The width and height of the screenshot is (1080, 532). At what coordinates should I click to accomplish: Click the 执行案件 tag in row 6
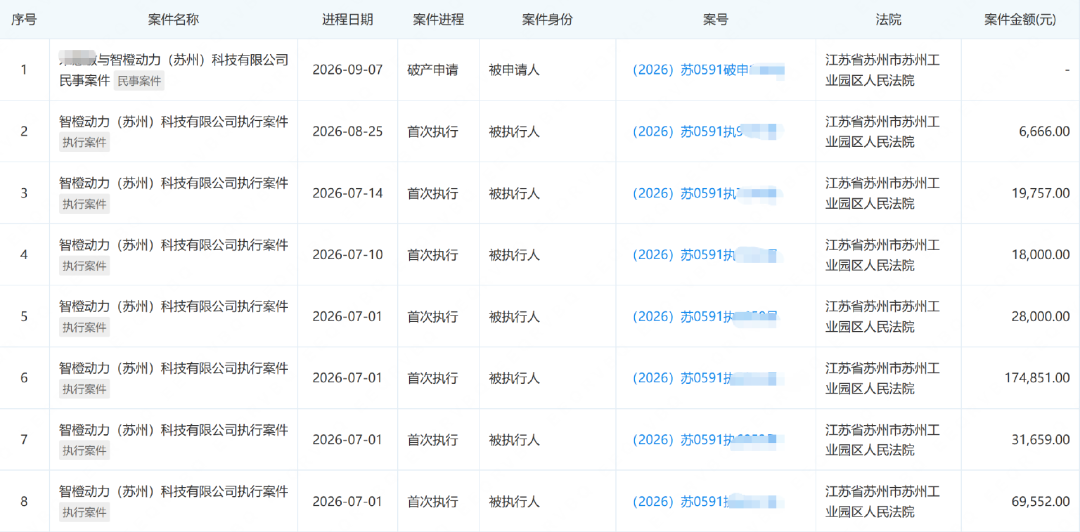(x=85, y=389)
